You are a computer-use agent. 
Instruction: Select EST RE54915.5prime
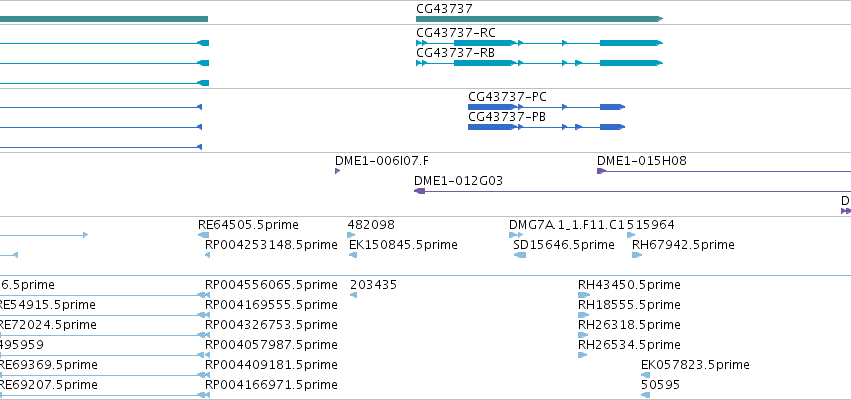click(47, 305)
